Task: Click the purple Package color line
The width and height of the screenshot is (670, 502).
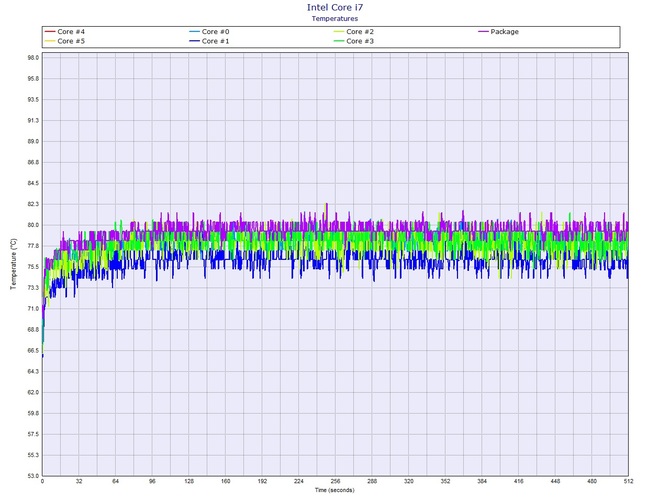Action: pyautogui.click(x=483, y=32)
